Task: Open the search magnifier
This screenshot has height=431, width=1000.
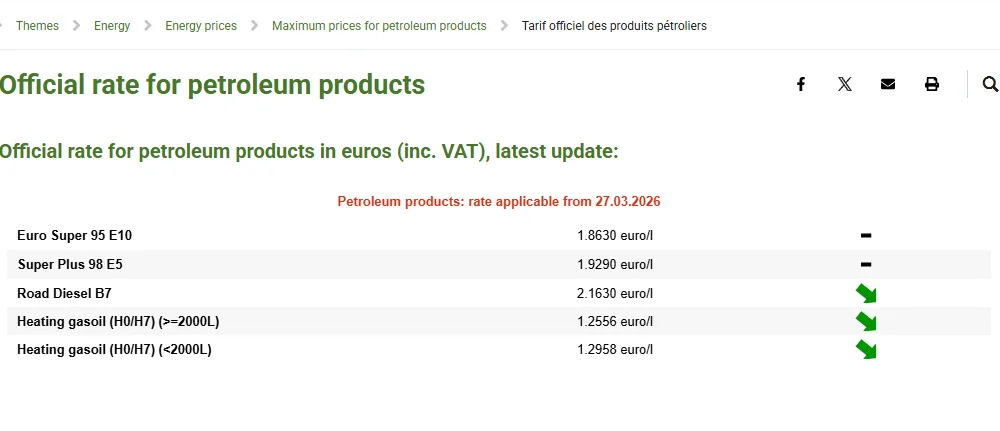Action: pos(990,85)
